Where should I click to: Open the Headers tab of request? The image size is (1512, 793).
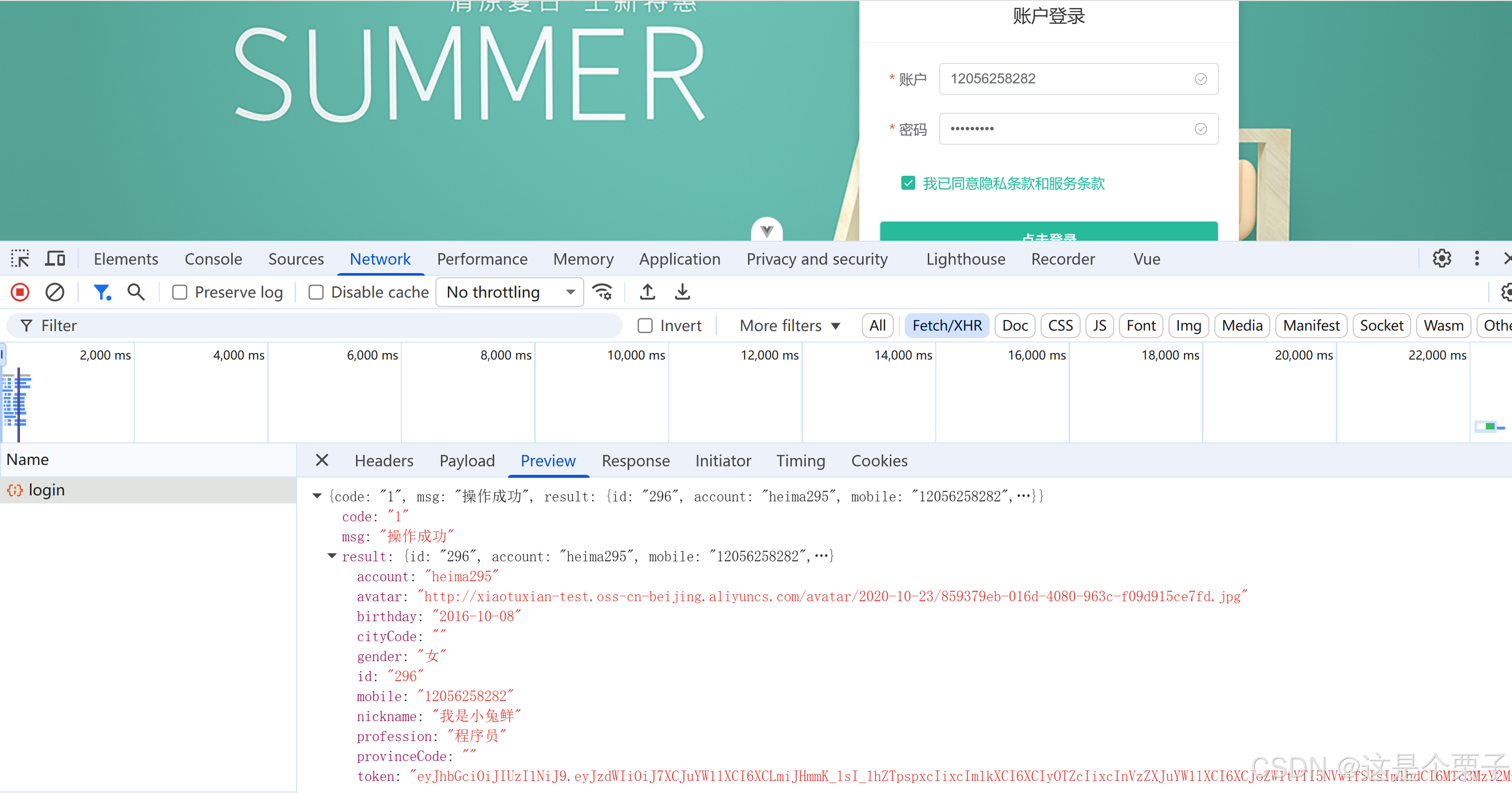tap(384, 461)
